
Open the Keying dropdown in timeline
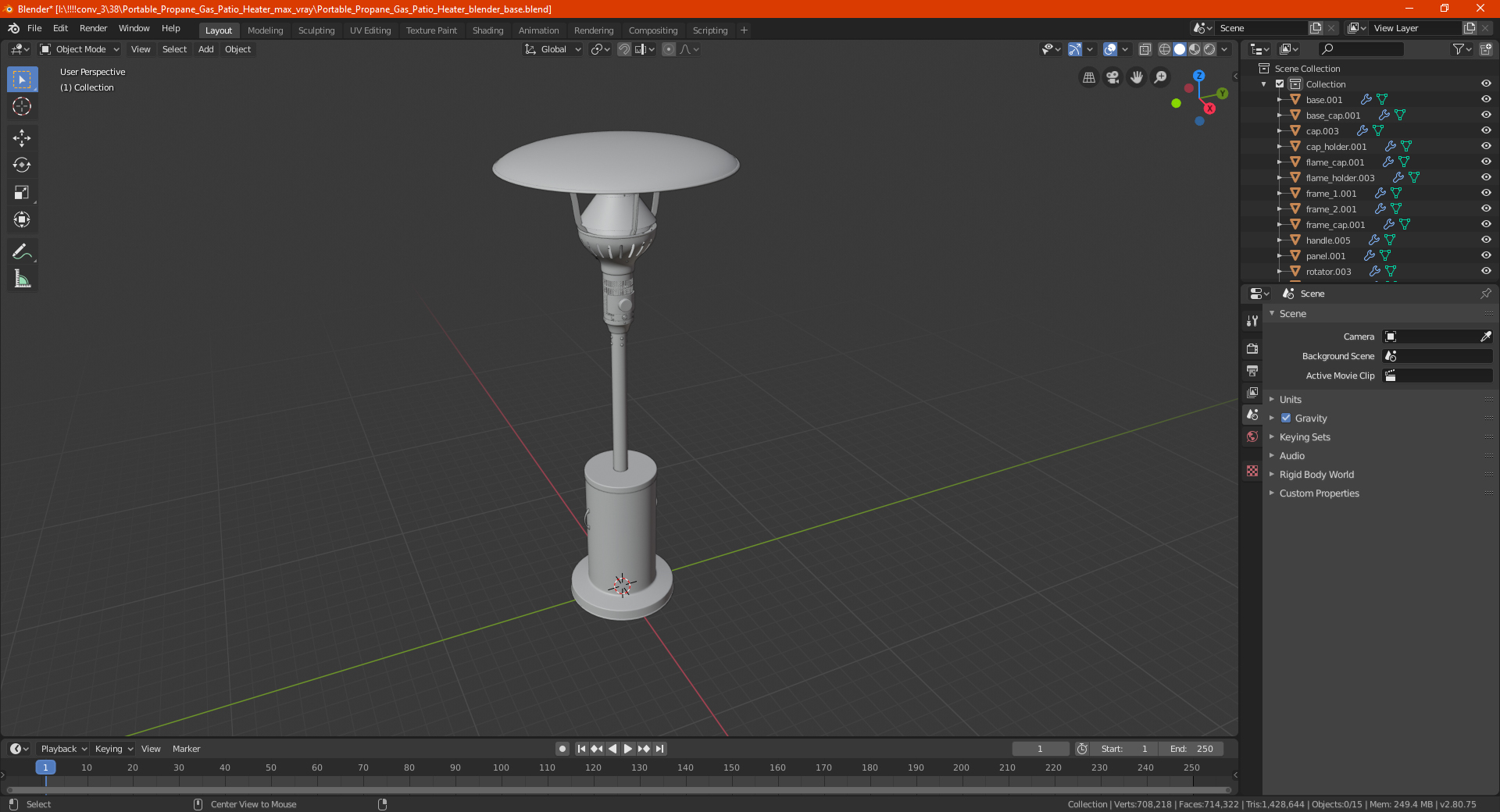tap(113, 749)
